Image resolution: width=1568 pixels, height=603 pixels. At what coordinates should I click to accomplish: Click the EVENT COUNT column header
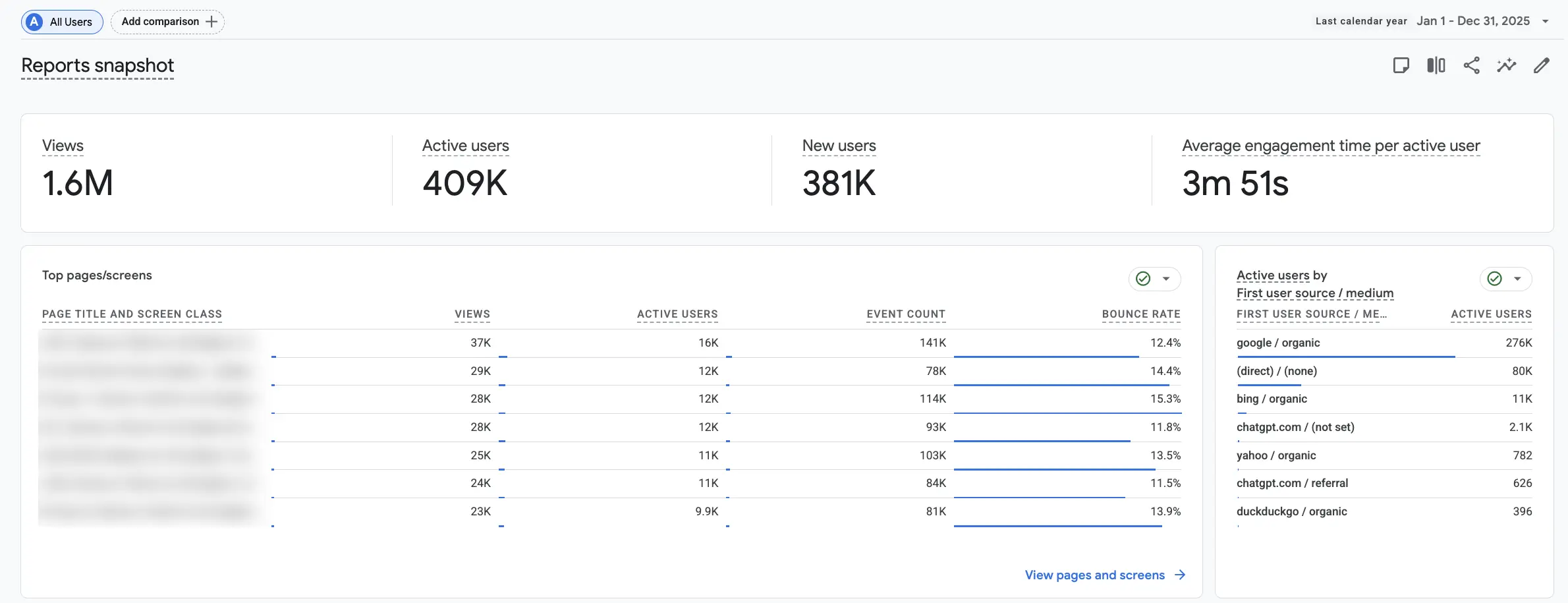(x=906, y=314)
